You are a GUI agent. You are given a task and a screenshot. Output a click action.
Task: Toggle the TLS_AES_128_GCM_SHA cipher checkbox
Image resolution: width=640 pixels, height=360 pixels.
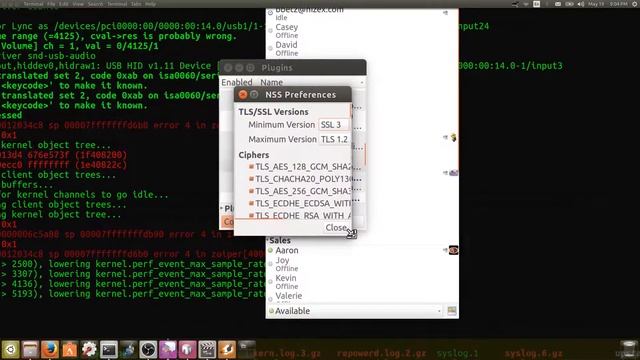click(x=251, y=167)
